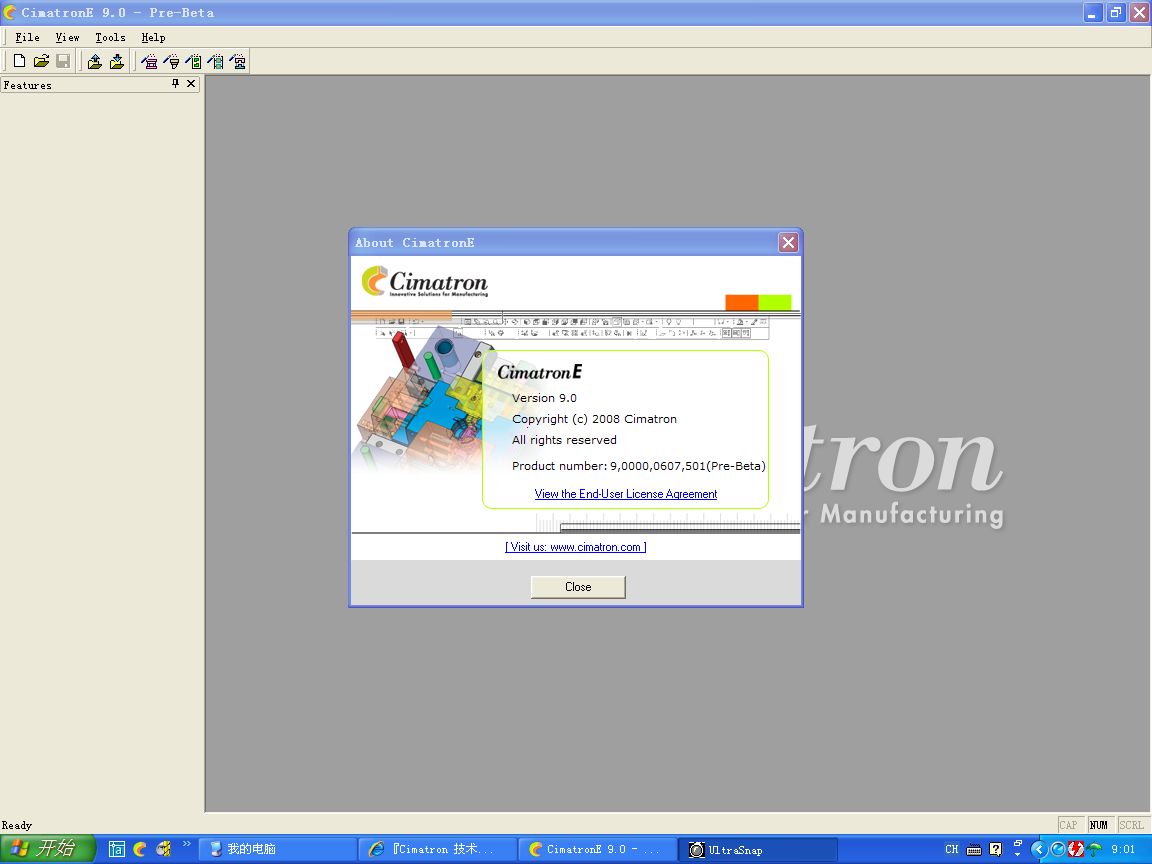Create a new file with the blank page icon
Screen dimensions: 1152x864
pyautogui.click(x=20, y=62)
